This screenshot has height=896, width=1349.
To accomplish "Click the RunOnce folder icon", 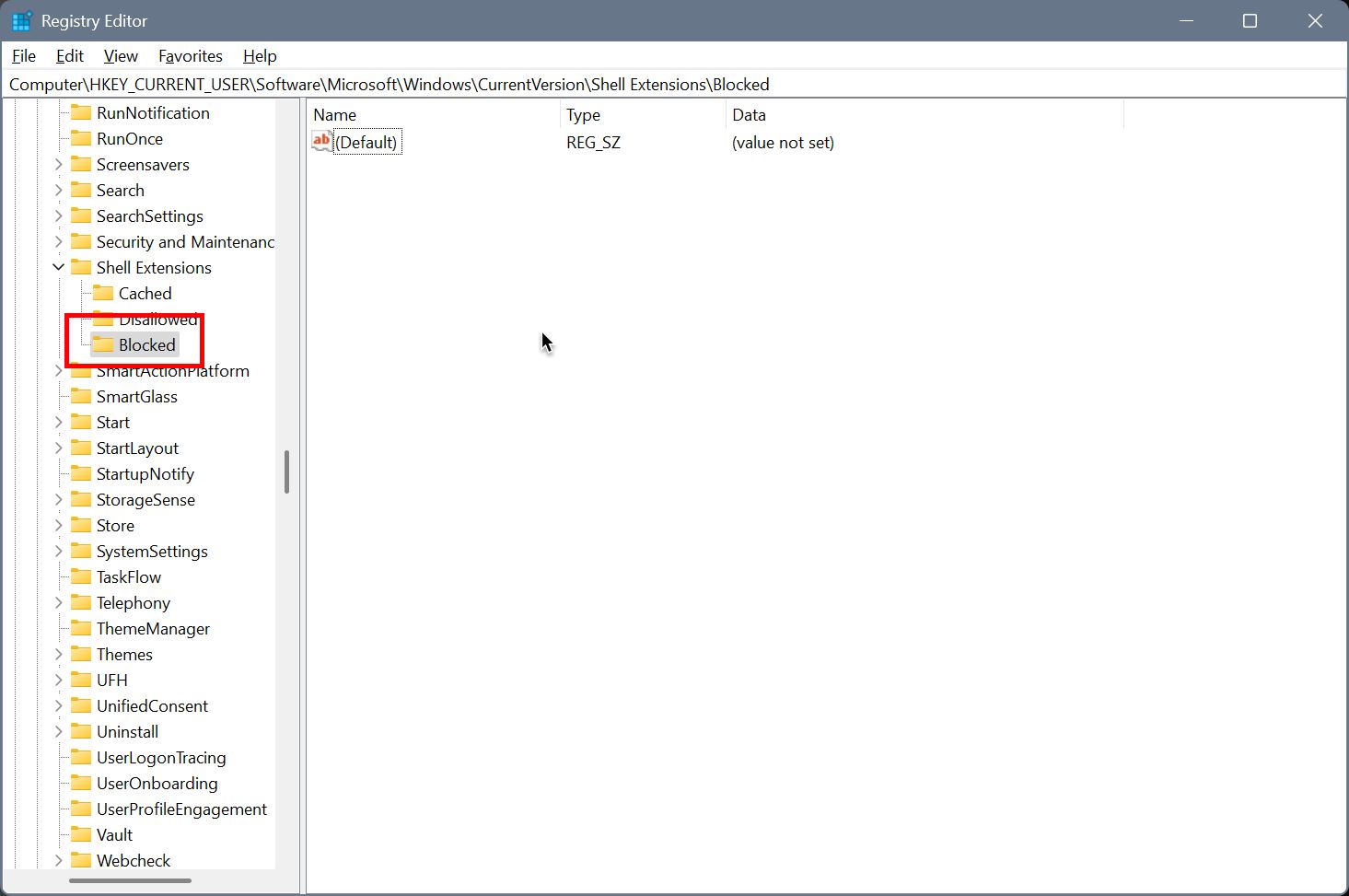I will tap(81, 138).
